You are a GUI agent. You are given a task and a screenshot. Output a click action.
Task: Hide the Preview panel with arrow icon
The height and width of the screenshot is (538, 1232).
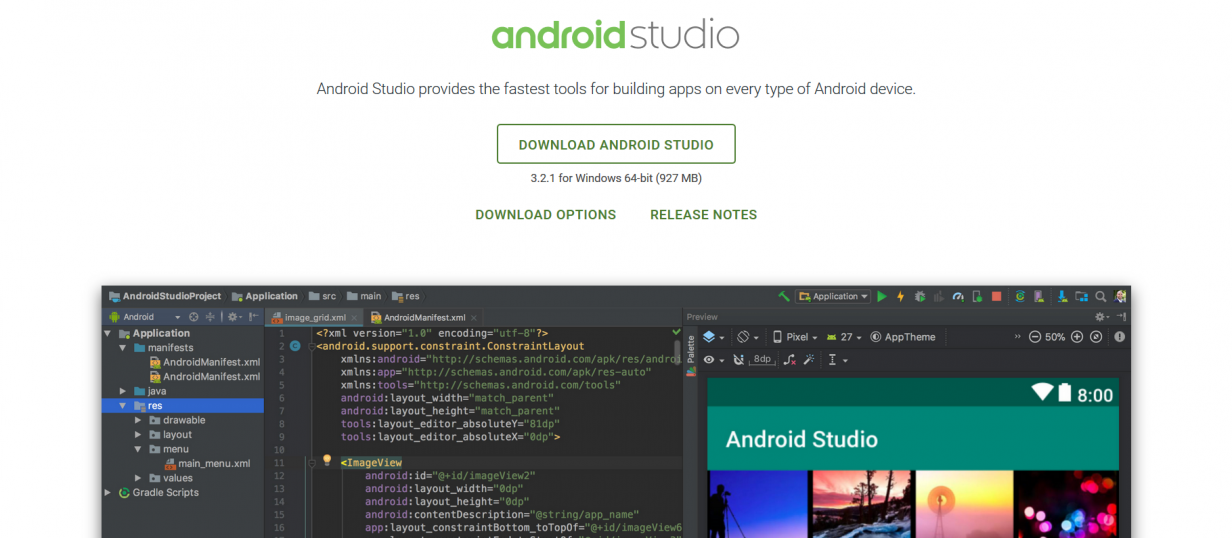(x=1122, y=317)
